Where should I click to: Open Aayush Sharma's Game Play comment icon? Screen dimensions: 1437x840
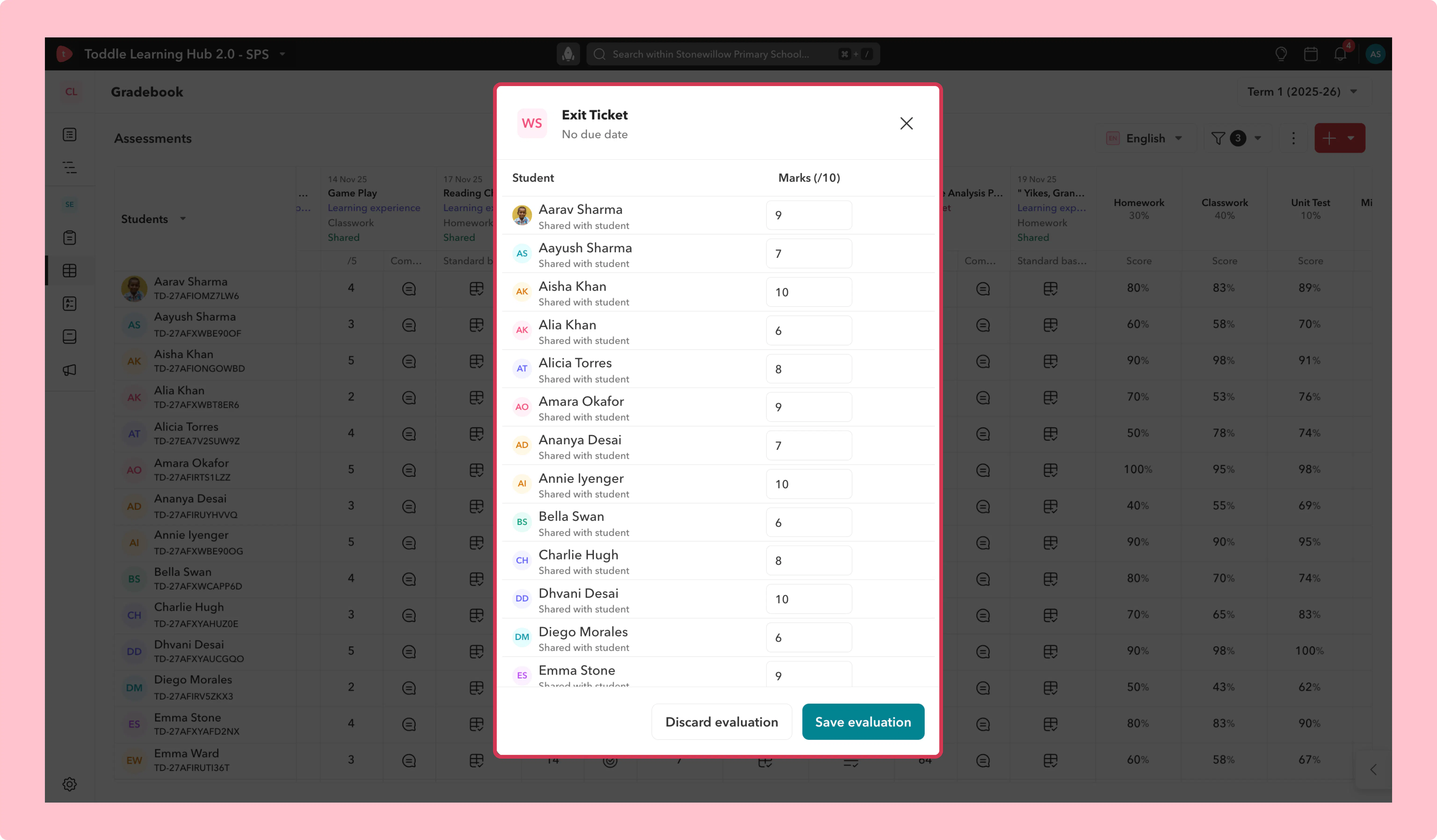tap(409, 325)
